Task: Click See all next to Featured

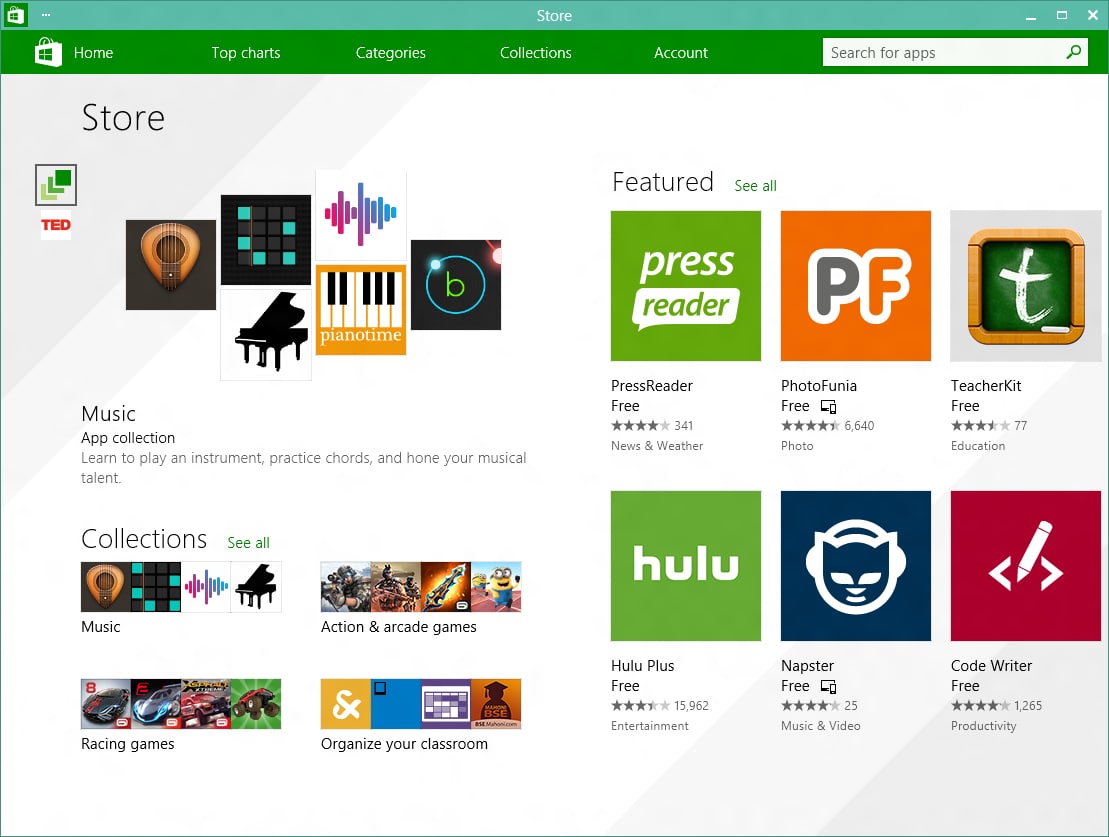Action: click(755, 185)
